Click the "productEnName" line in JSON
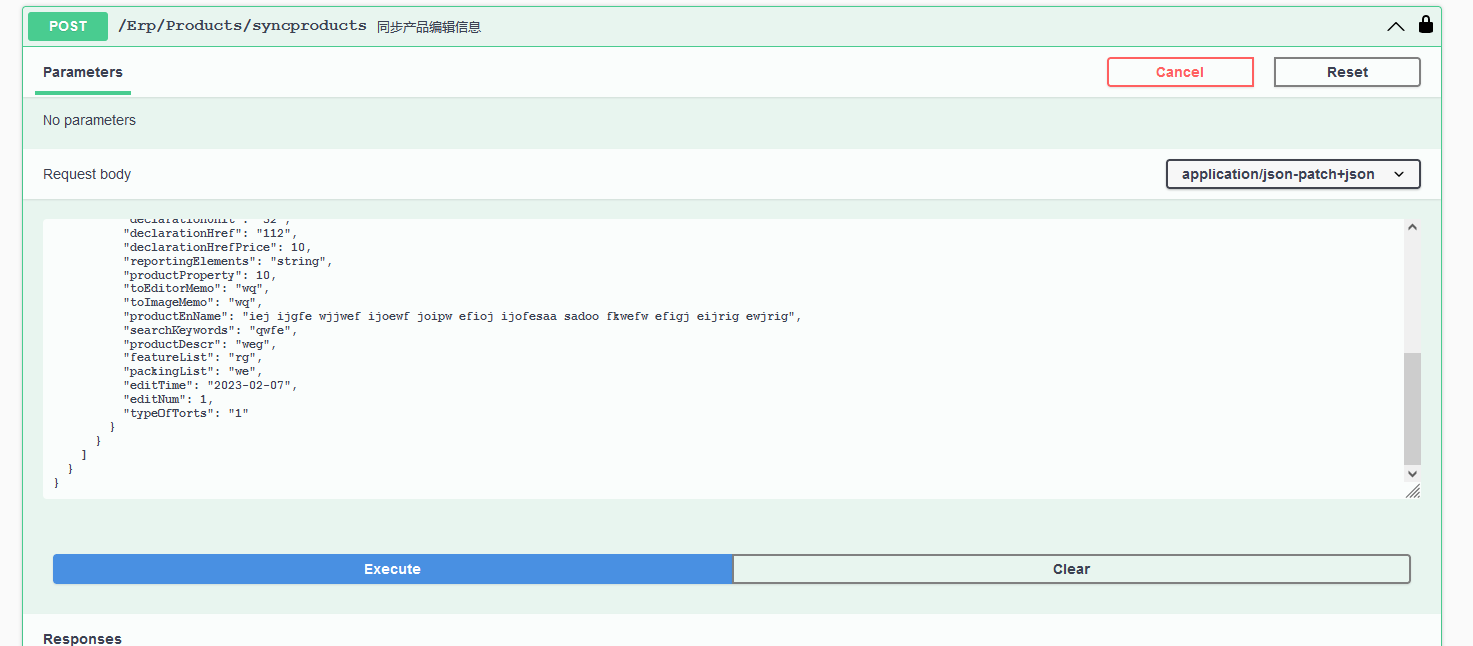The image size is (1473, 646). coord(462,316)
